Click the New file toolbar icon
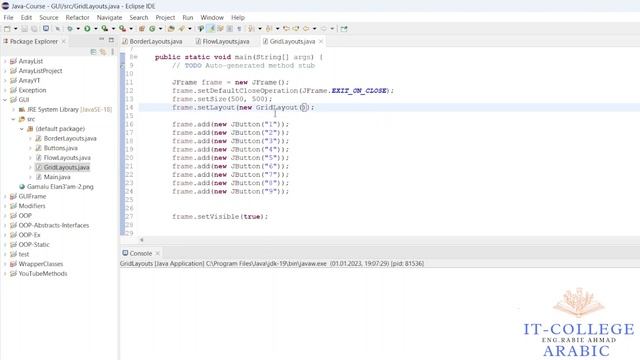The height and width of the screenshot is (360, 640). click(x=7, y=29)
